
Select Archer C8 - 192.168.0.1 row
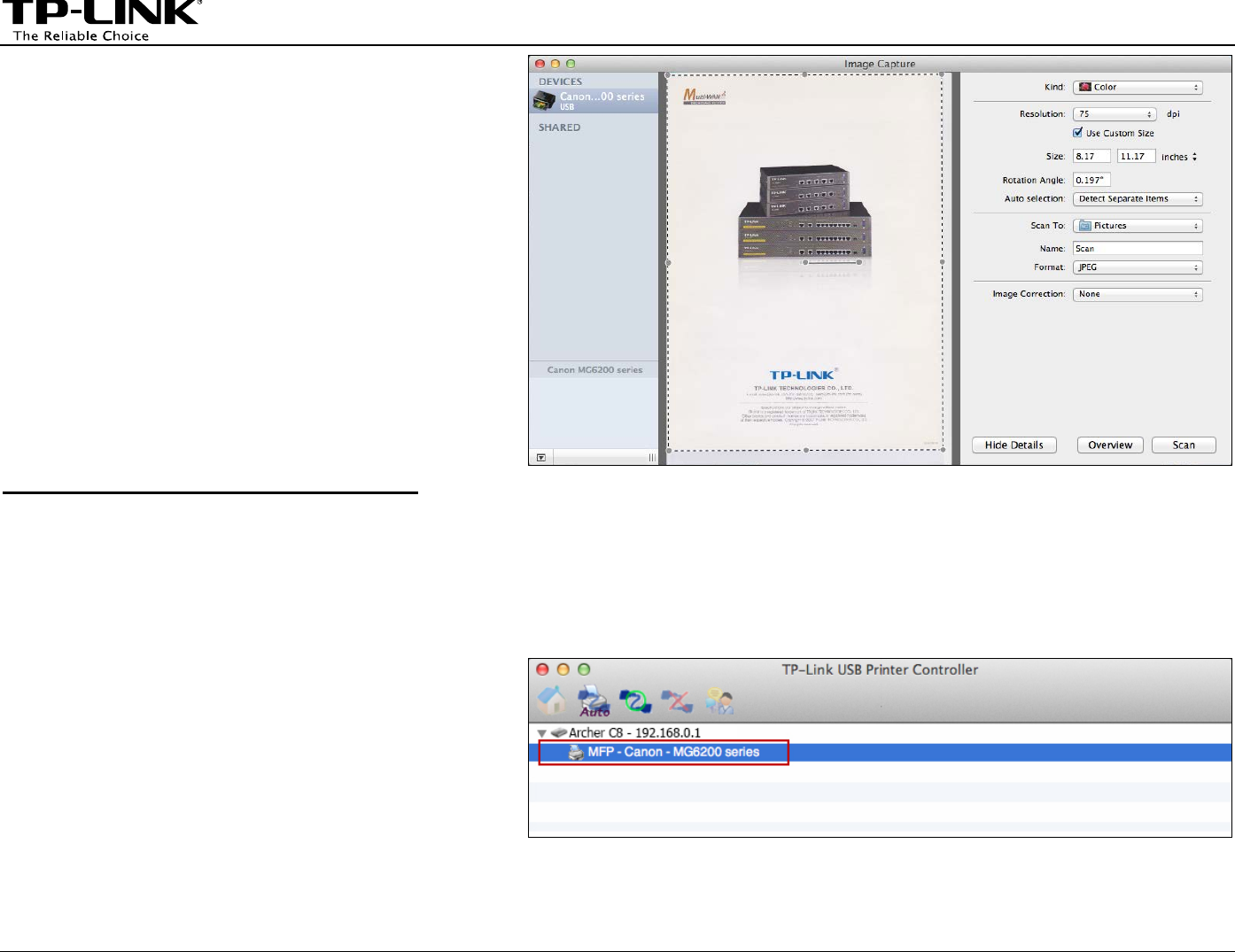(x=880, y=733)
